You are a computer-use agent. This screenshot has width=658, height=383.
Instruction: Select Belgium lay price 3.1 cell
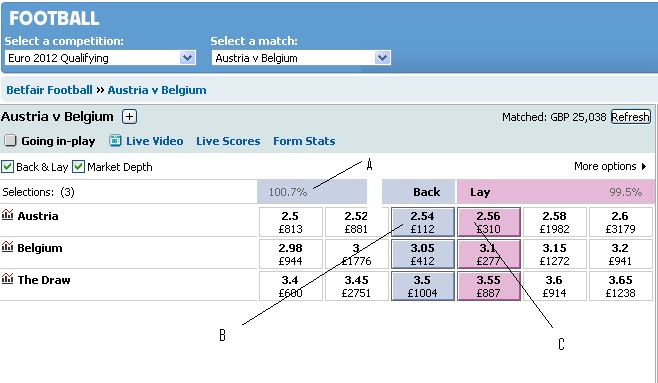pyautogui.click(x=489, y=254)
